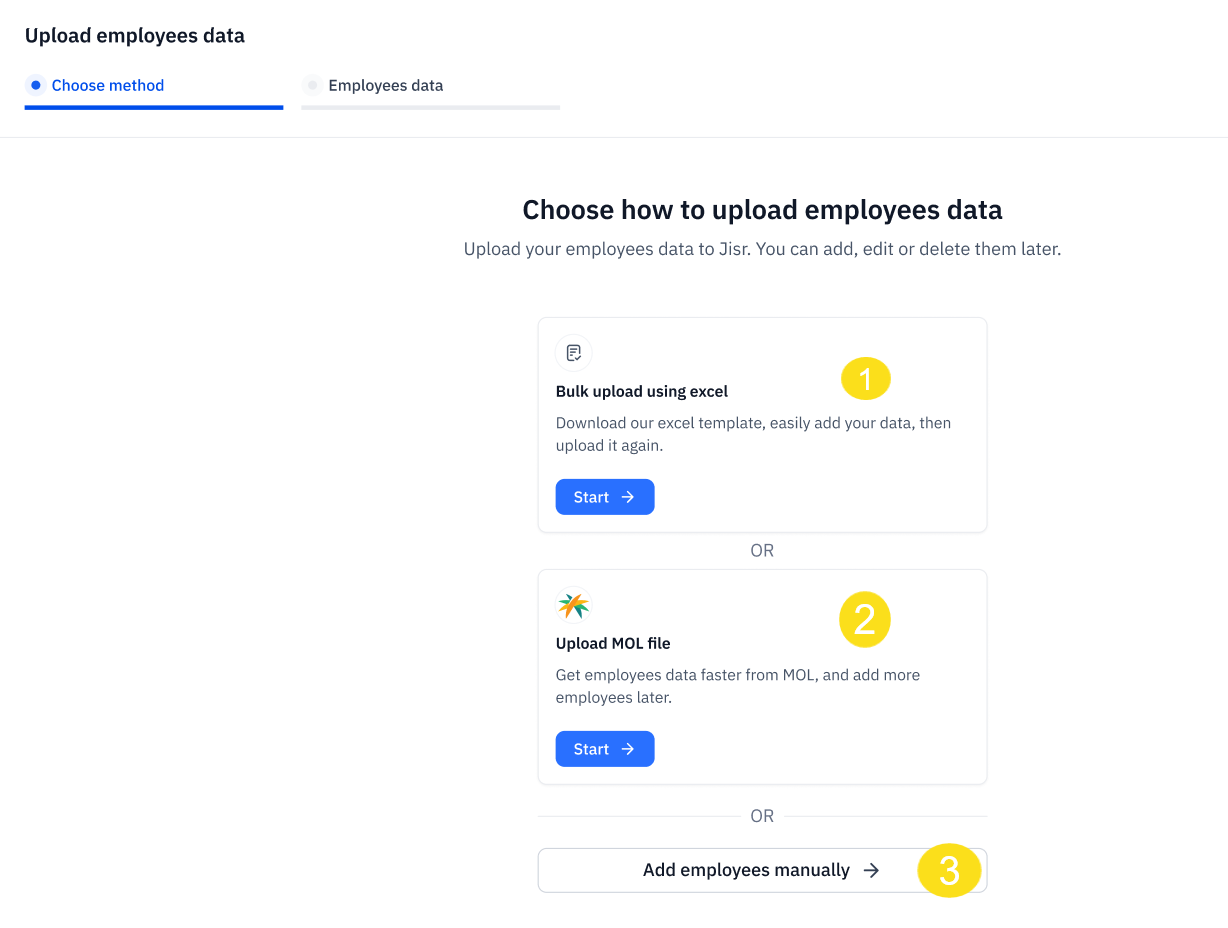The image size is (1228, 928).
Task: Select the Choose method step indicator dot
Action: (37, 86)
